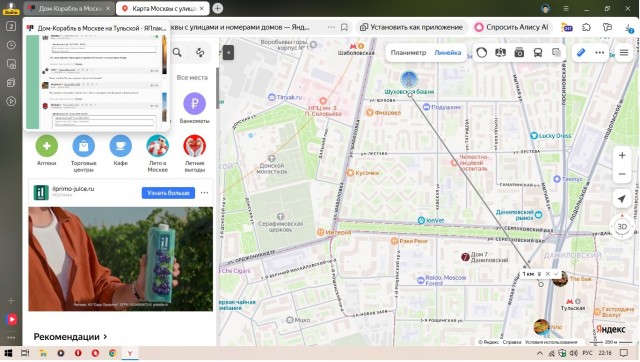The image size is (640, 362).
Task: Open the hamburger main menu on map
Action: click(x=624, y=53)
